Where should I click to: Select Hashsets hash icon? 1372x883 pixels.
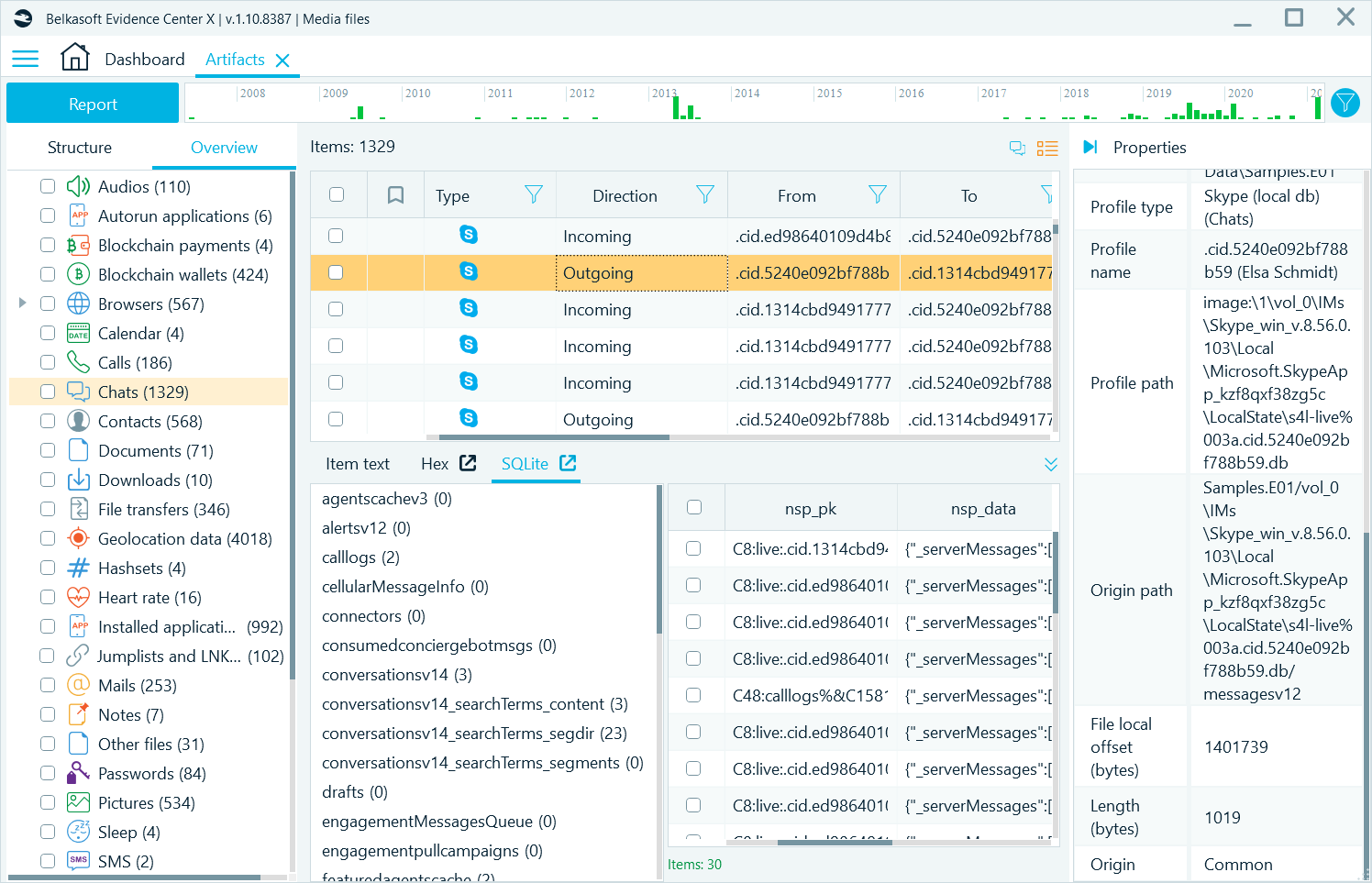pyautogui.click(x=78, y=568)
